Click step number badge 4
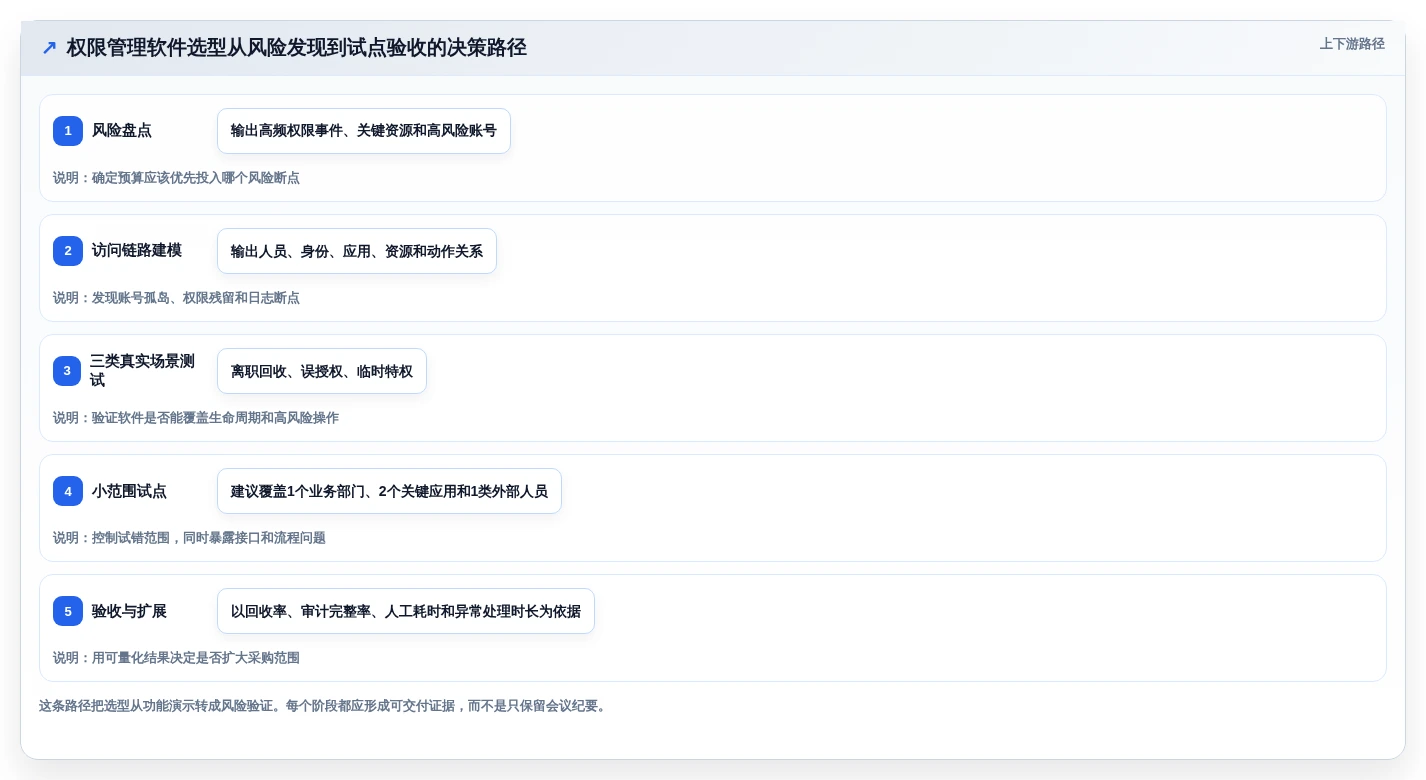Screen dimensions: 1426x780 pos(68,491)
